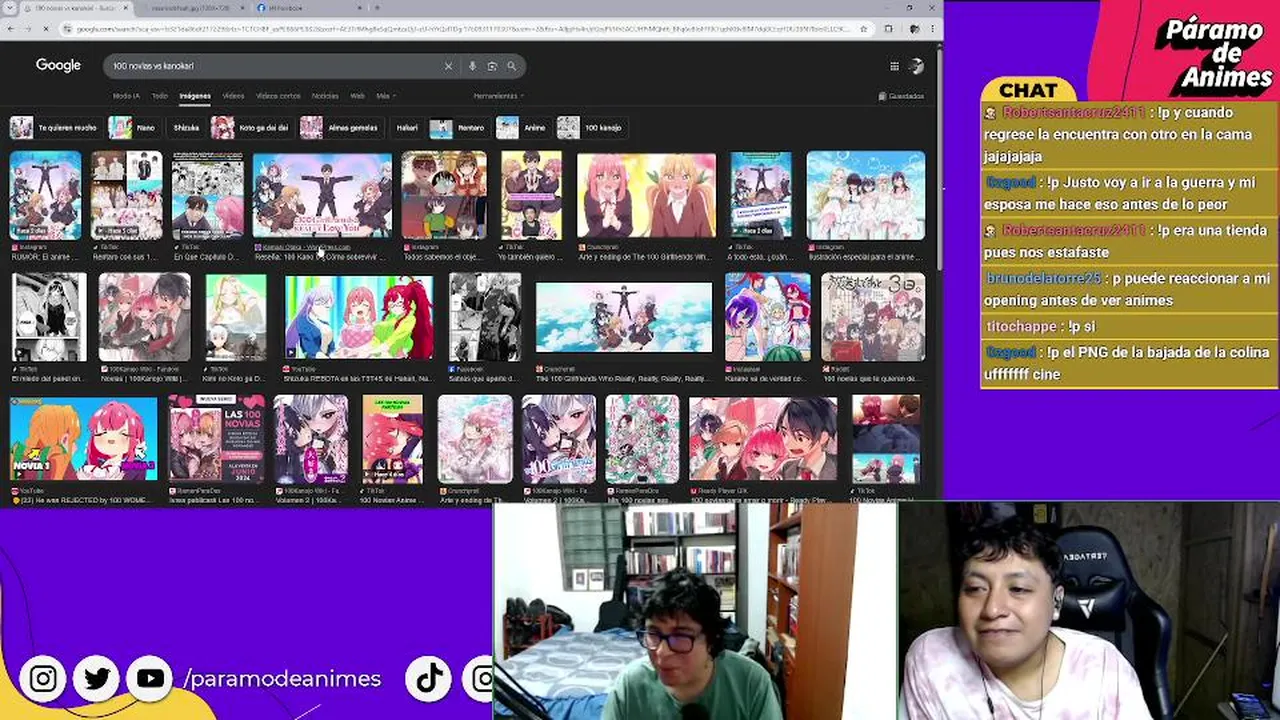The image size is (1280, 720).
Task: Switch to Videos cortos tab
Action: (x=278, y=96)
